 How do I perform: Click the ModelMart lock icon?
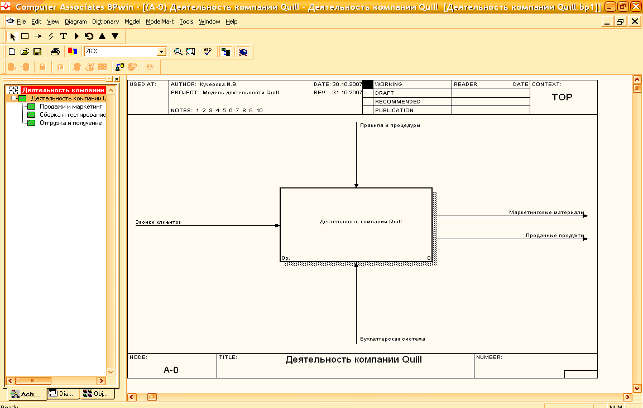42,67
